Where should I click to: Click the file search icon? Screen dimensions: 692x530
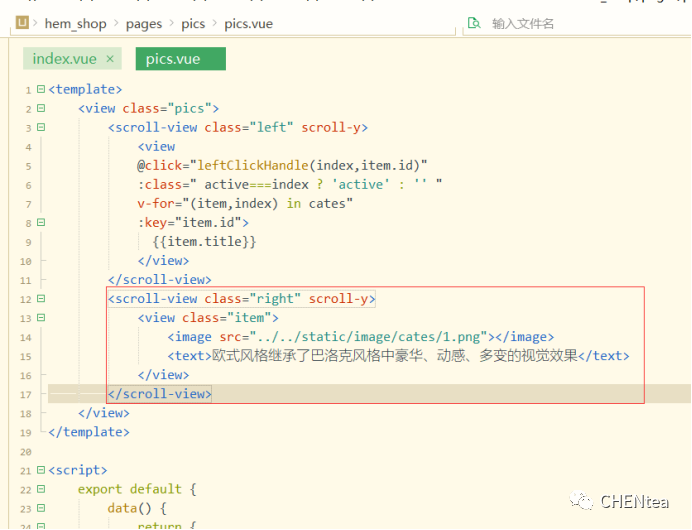coord(474,23)
